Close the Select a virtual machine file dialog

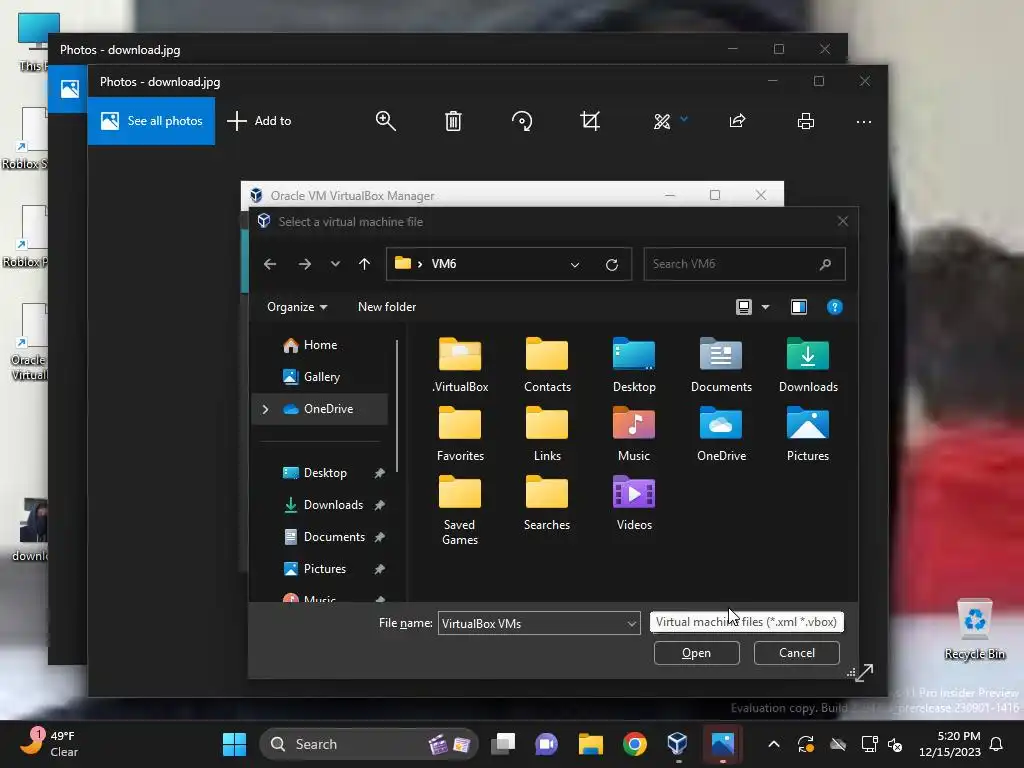[x=842, y=221]
